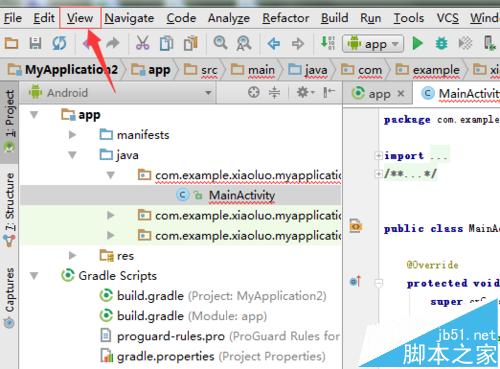Open the Analyze menu

coord(229,18)
